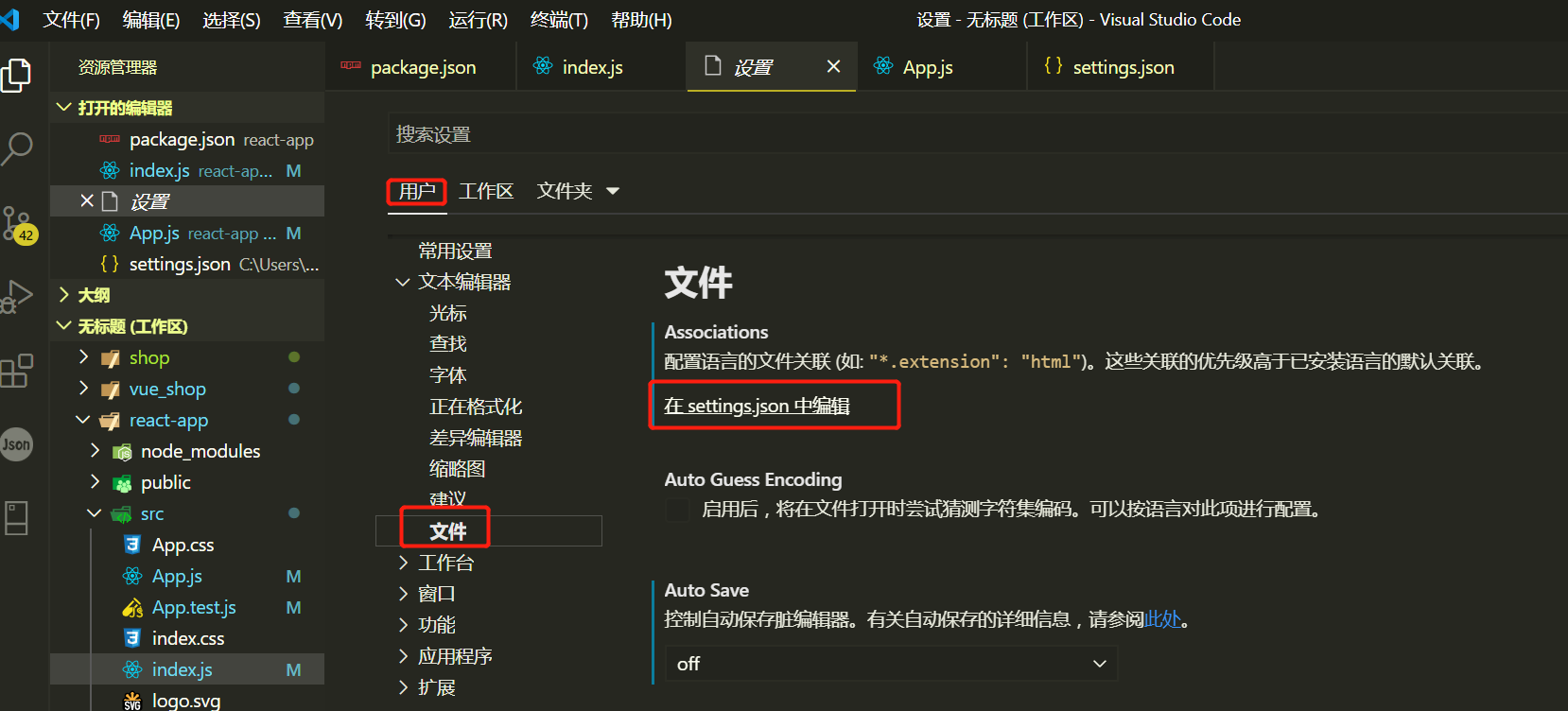
Task: Click the SVG icon beside logo.svg
Action: coord(132,701)
